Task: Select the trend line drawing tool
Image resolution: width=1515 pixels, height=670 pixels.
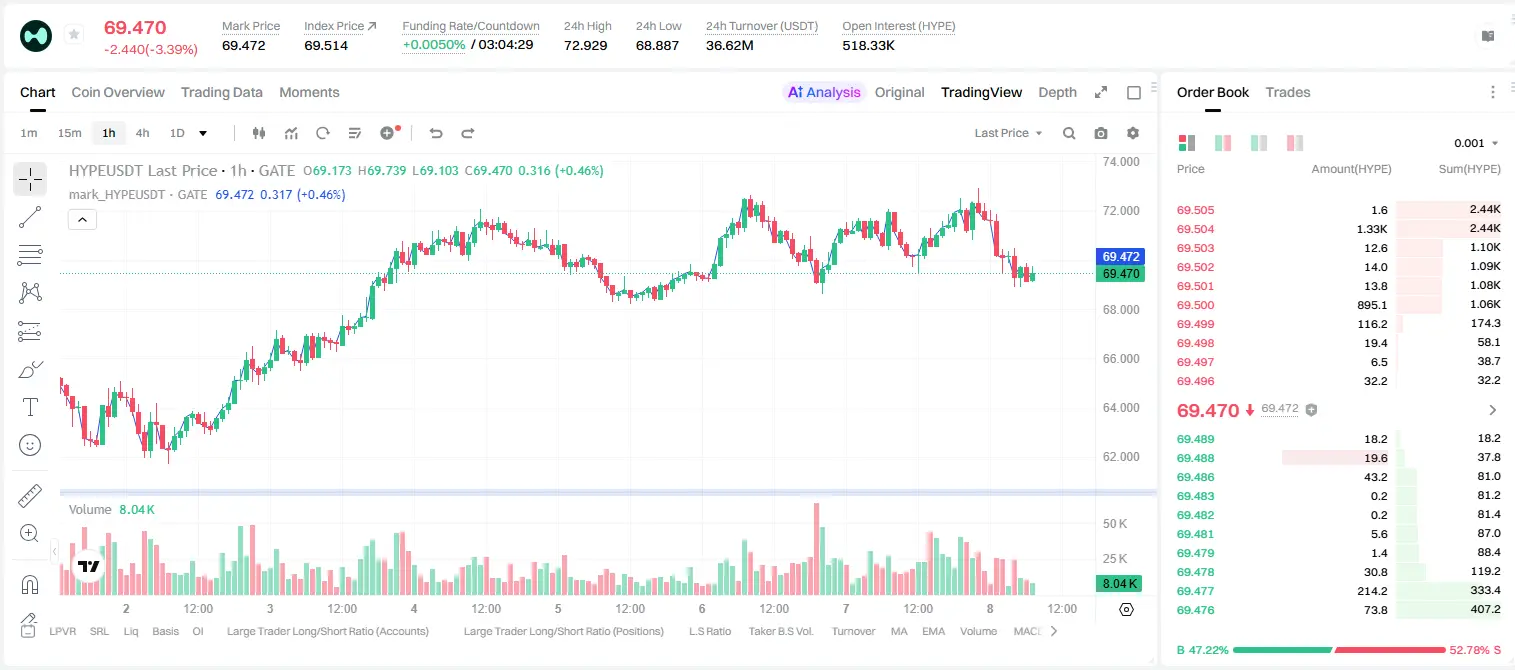Action: tap(30, 217)
